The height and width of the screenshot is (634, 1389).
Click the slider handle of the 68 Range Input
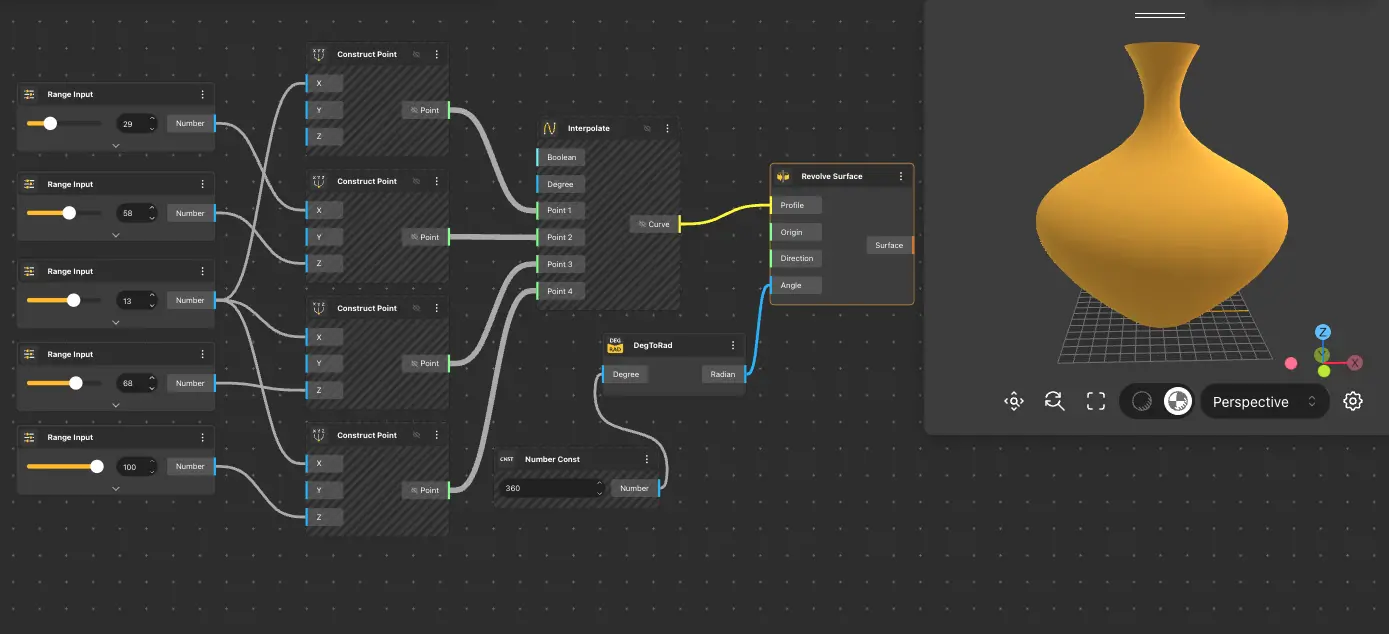coord(76,383)
